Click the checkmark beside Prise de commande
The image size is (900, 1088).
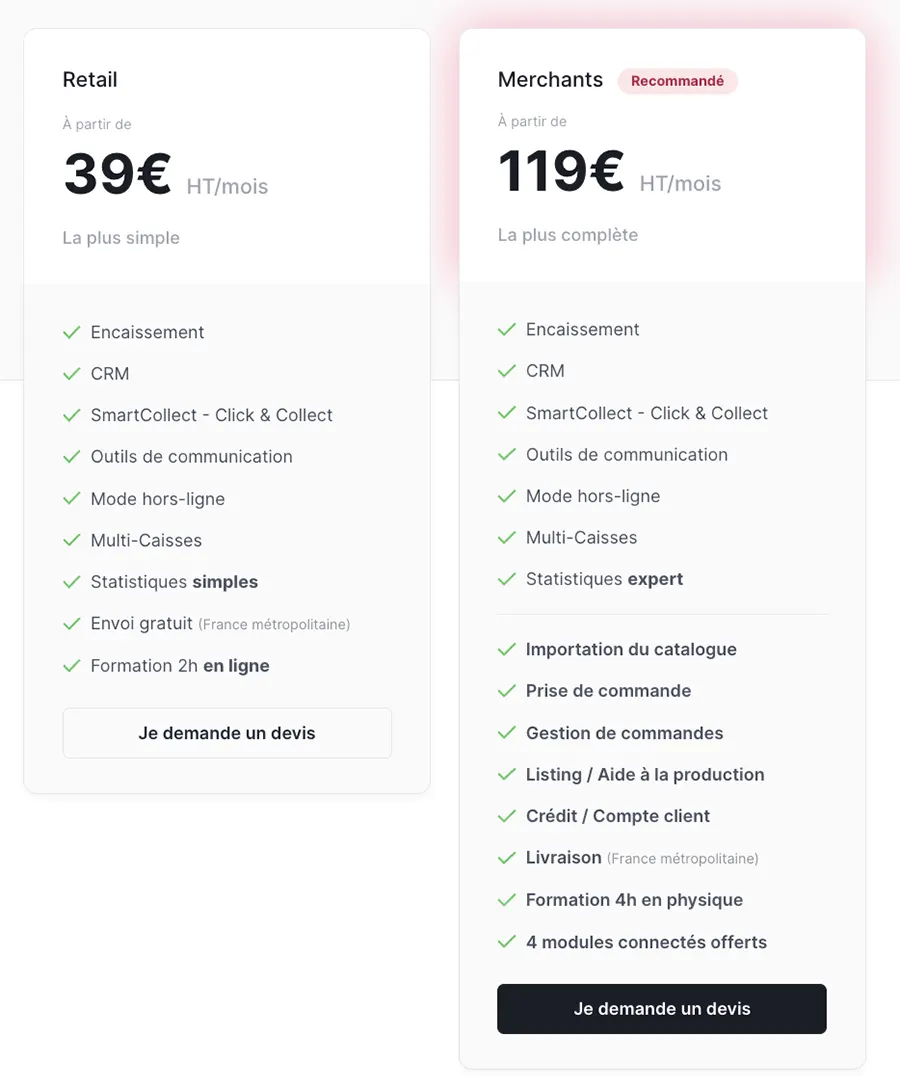click(506, 691)
